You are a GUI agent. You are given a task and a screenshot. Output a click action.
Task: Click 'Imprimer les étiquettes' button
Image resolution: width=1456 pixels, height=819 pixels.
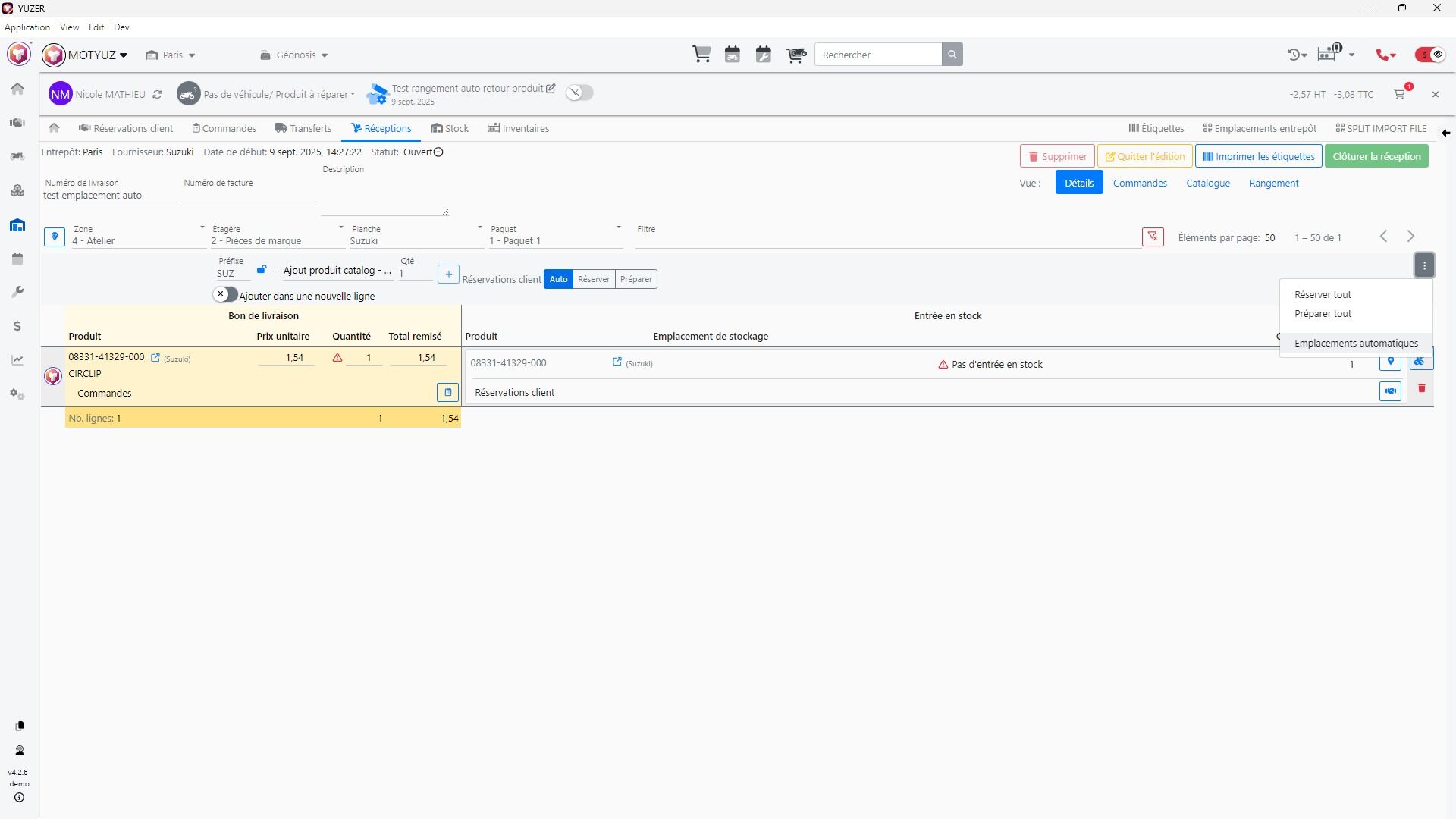click(1258, 156)
